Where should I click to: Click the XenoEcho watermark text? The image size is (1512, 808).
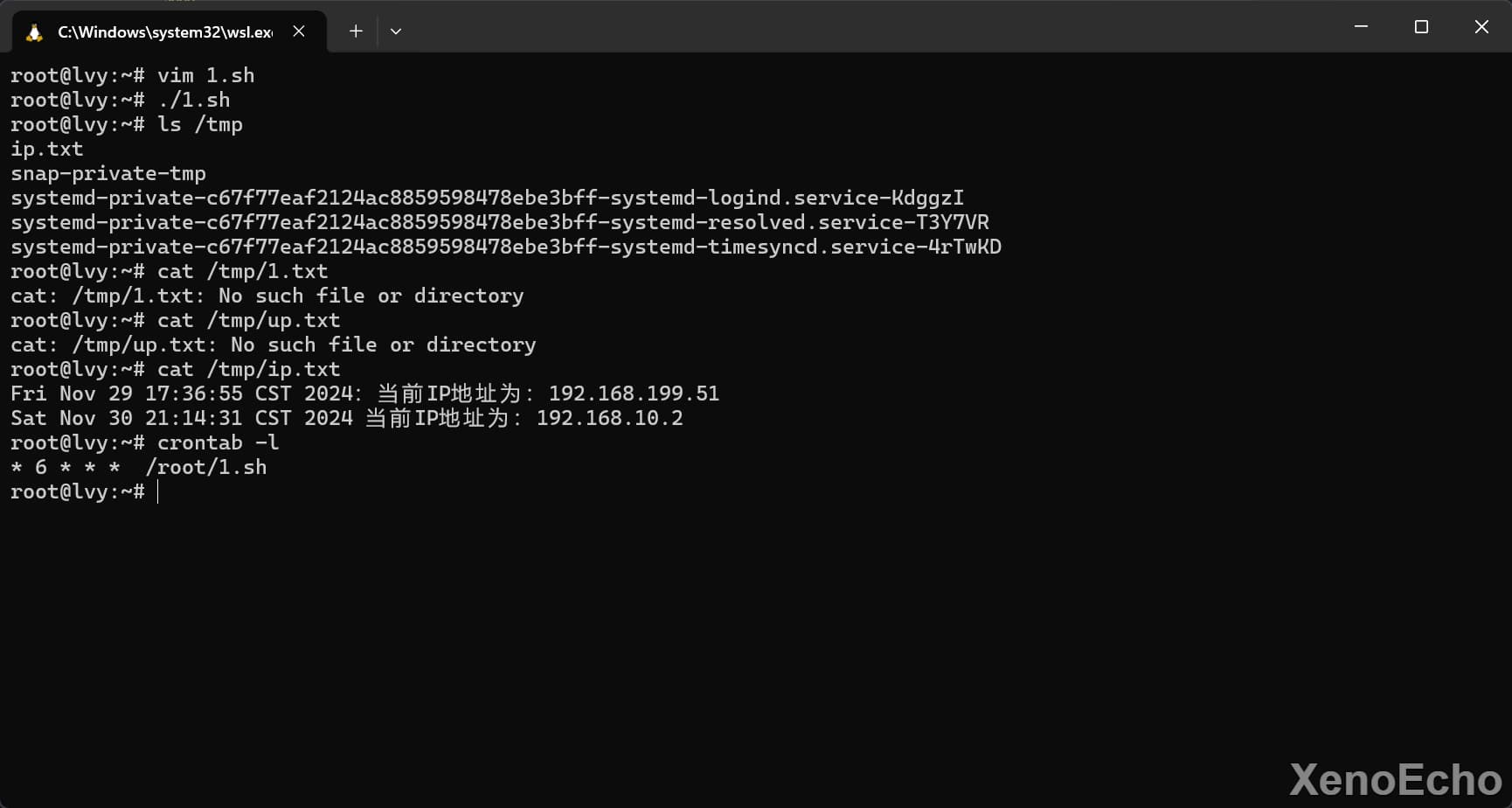1395,780
